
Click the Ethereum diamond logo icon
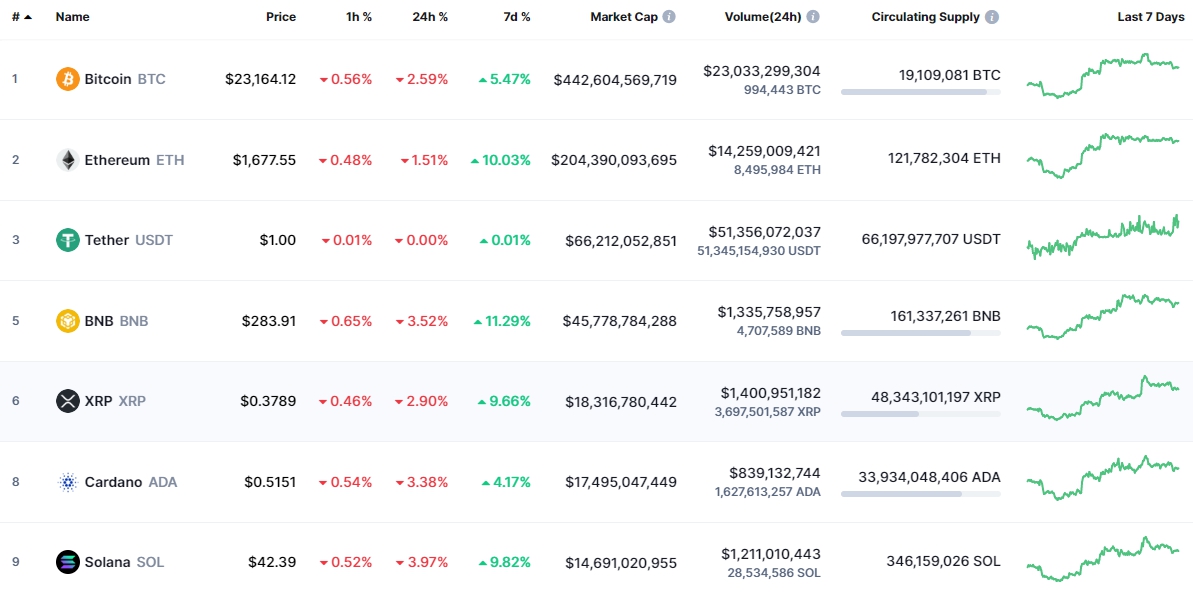(68, 160)
